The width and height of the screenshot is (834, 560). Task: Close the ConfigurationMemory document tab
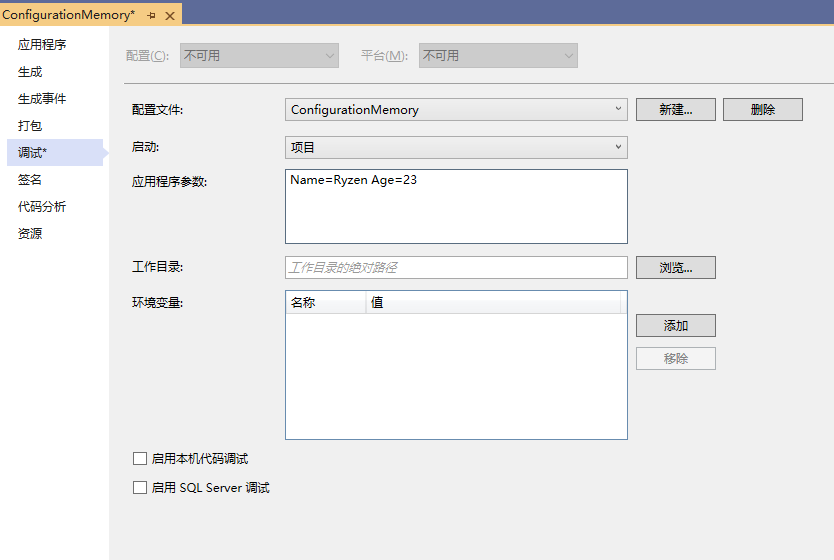[170, 15]
